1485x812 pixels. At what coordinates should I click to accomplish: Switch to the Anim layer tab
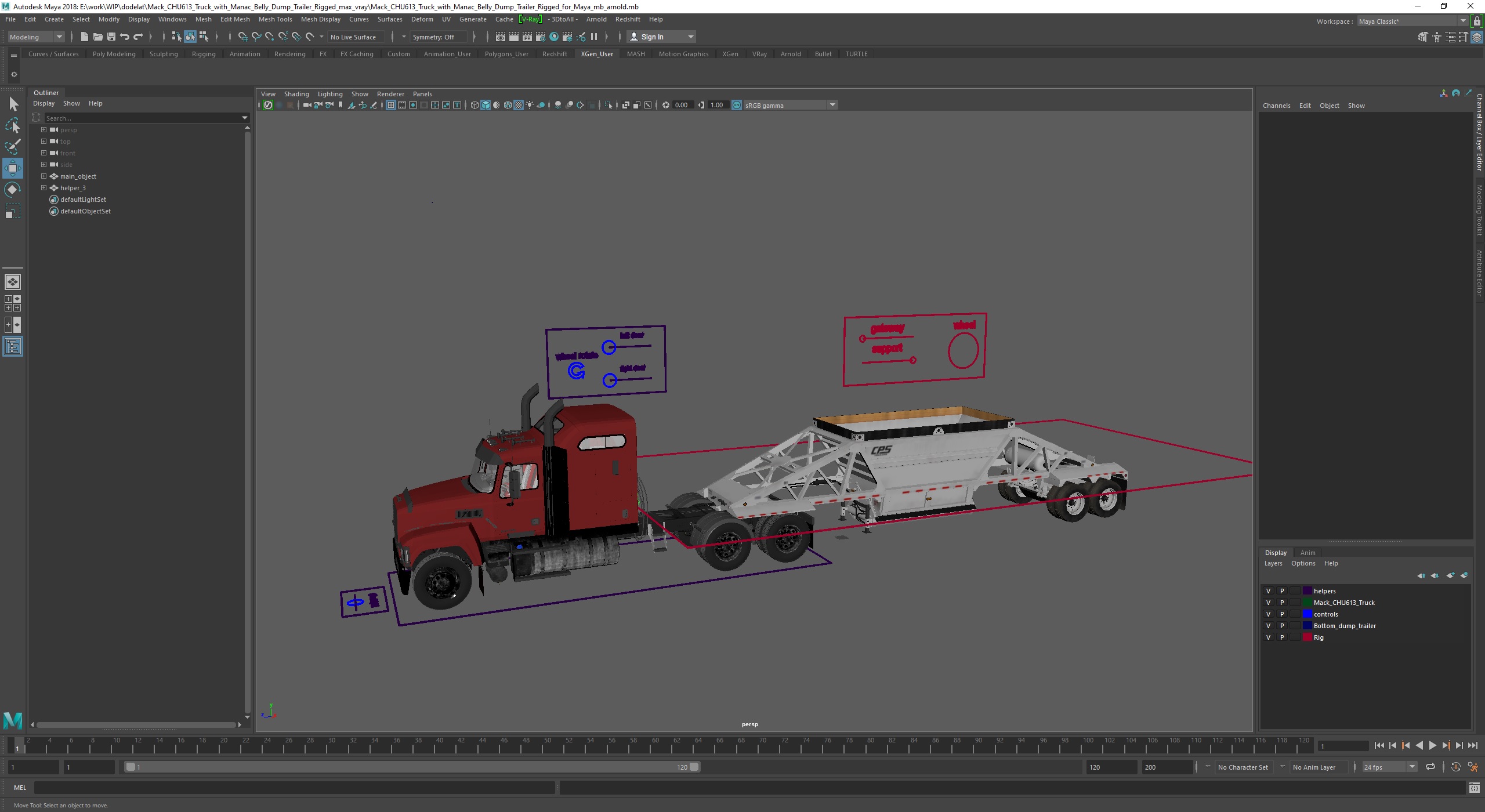tap(1307, 553)
